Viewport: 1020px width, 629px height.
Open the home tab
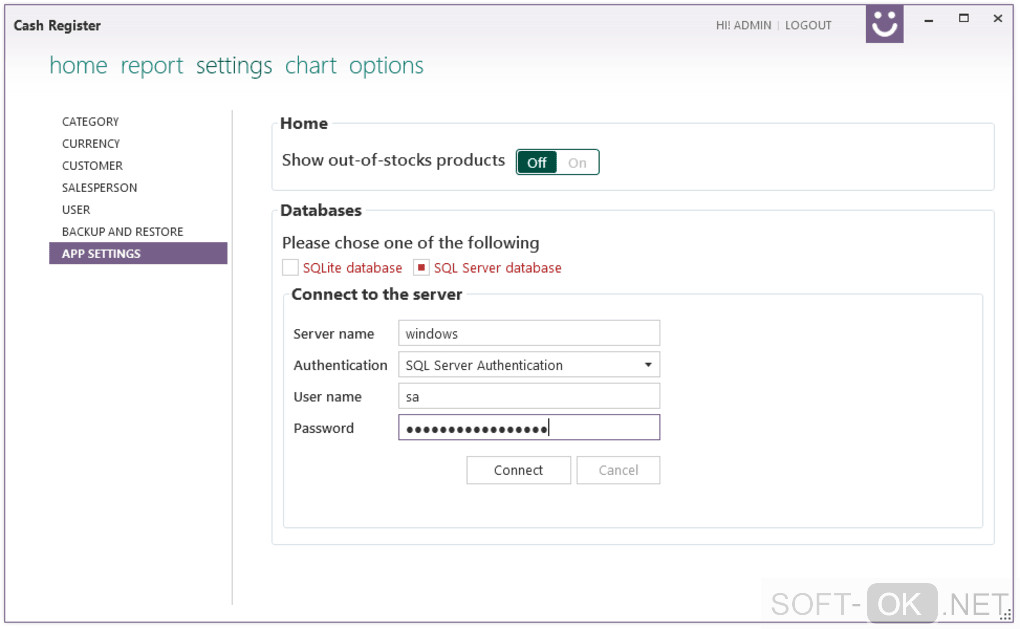tap(78, 66)
